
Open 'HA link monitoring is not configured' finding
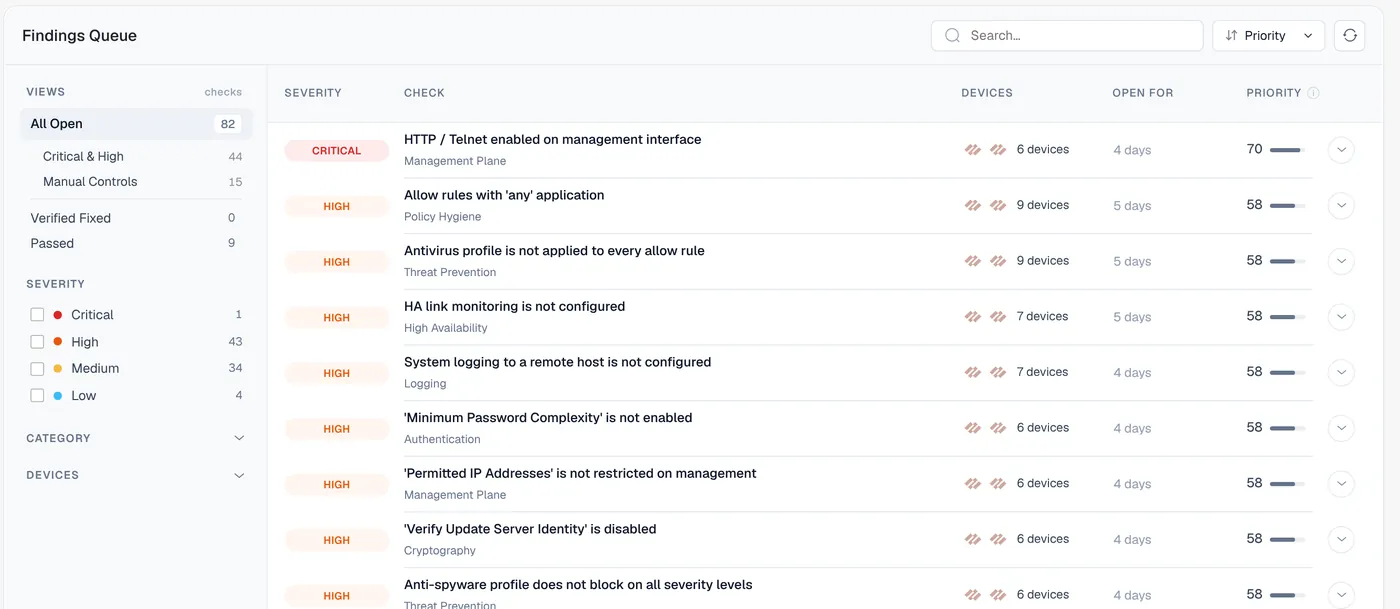[514, 307]
